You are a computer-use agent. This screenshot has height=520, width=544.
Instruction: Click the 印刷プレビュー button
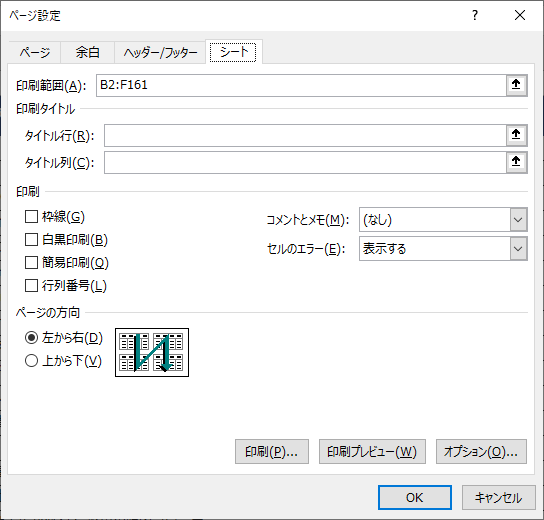[372, 452]
